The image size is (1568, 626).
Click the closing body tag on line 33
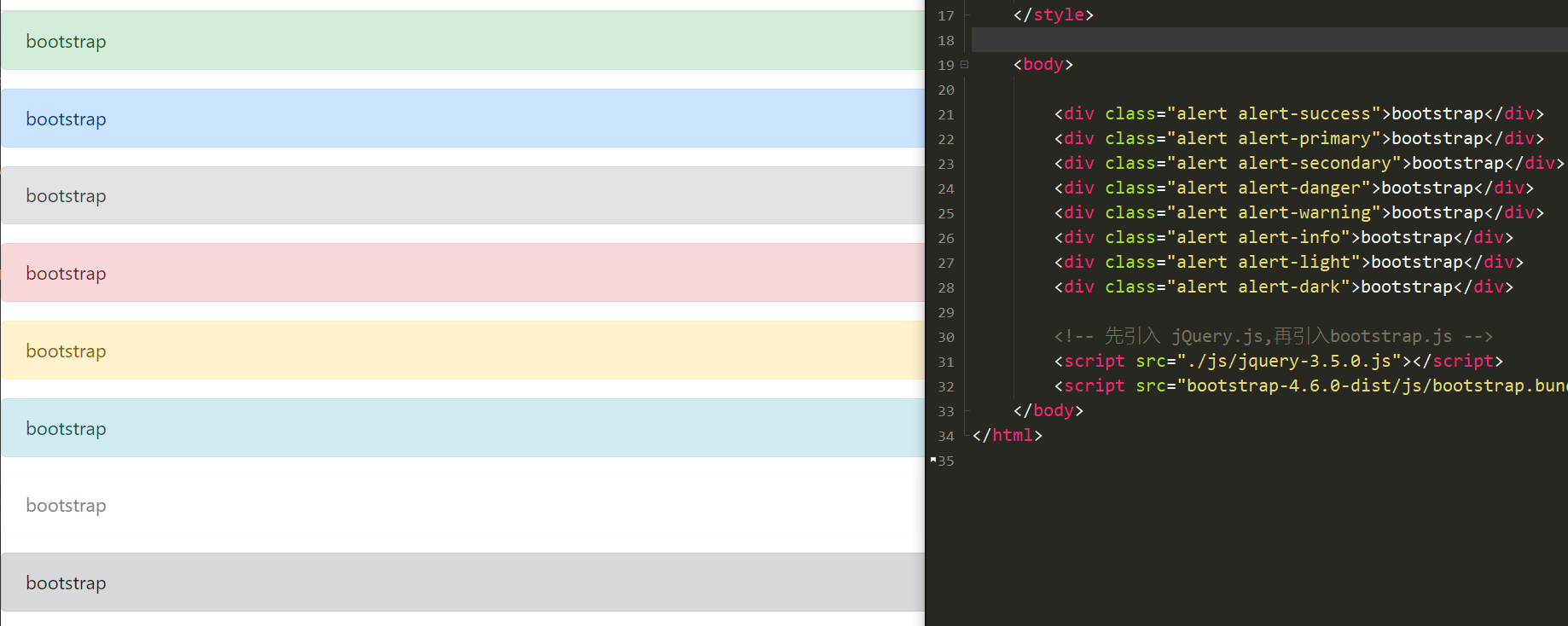click(x=1048, y=410)
